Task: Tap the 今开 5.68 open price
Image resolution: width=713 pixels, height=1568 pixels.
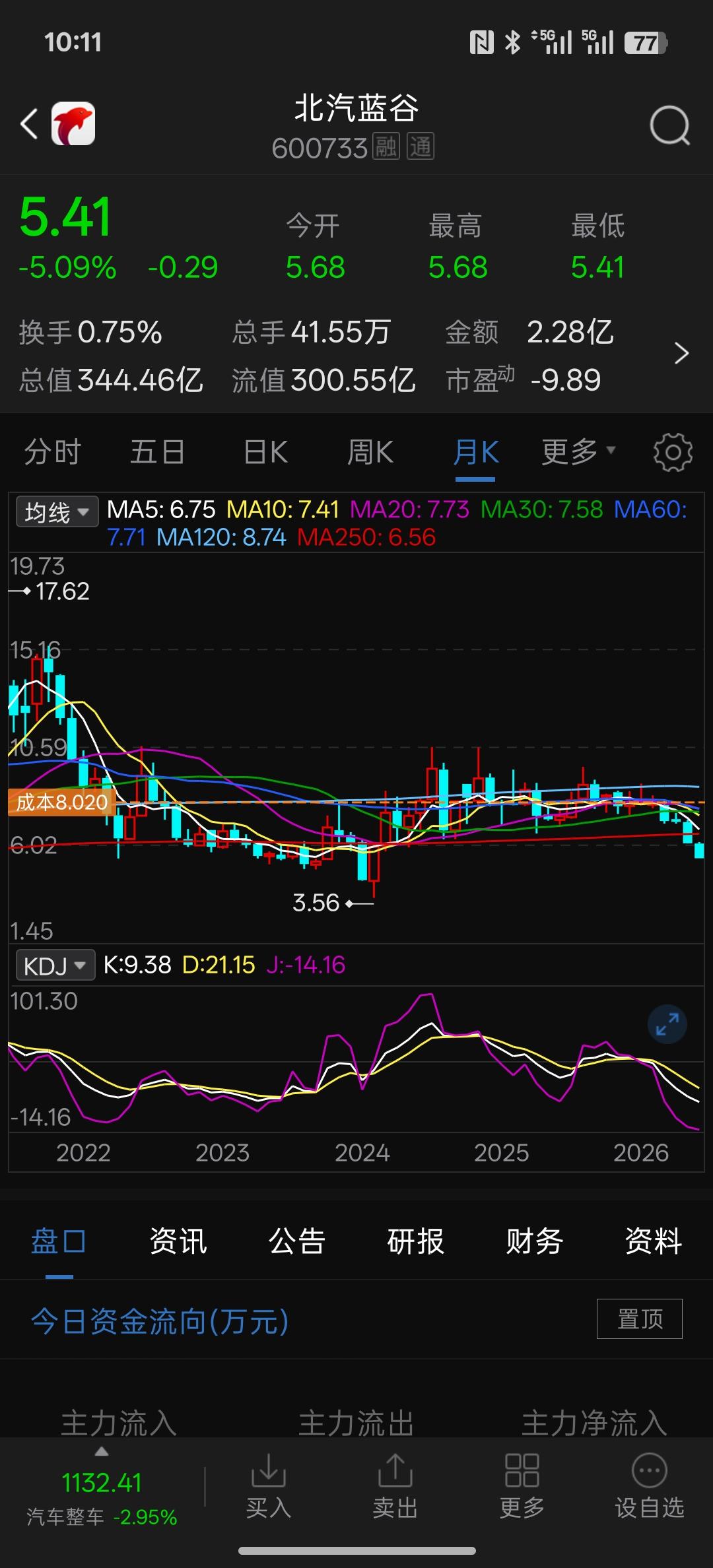Action: (315, 246)
